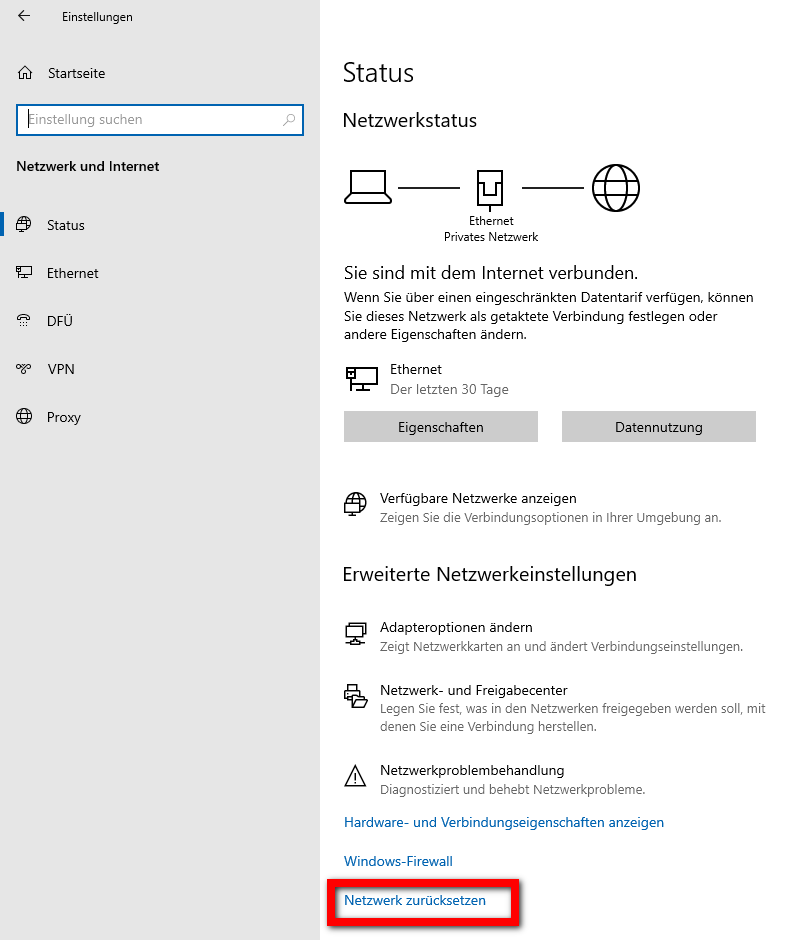
Task: Click the Netzwerkstatus heading
Action: [410, 120]
